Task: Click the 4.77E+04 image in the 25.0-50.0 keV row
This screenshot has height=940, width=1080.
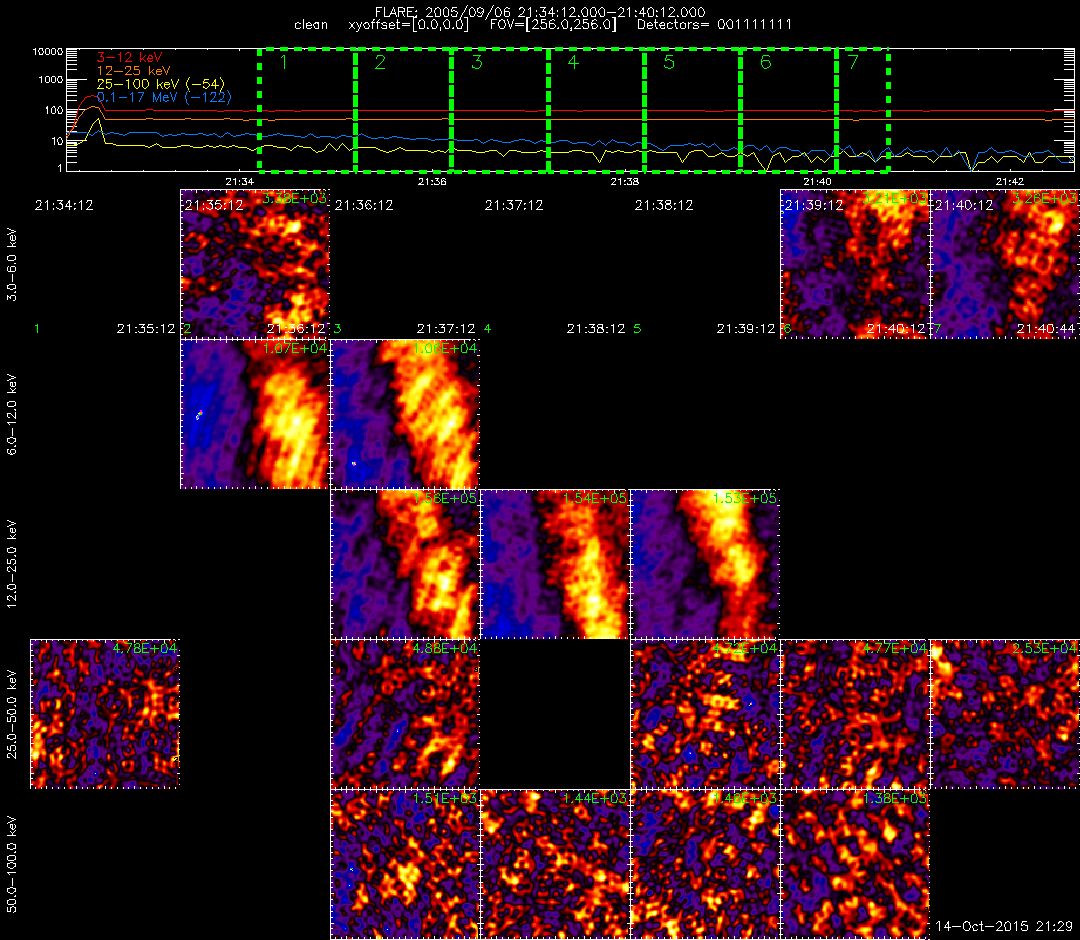Action: (855, 714)
